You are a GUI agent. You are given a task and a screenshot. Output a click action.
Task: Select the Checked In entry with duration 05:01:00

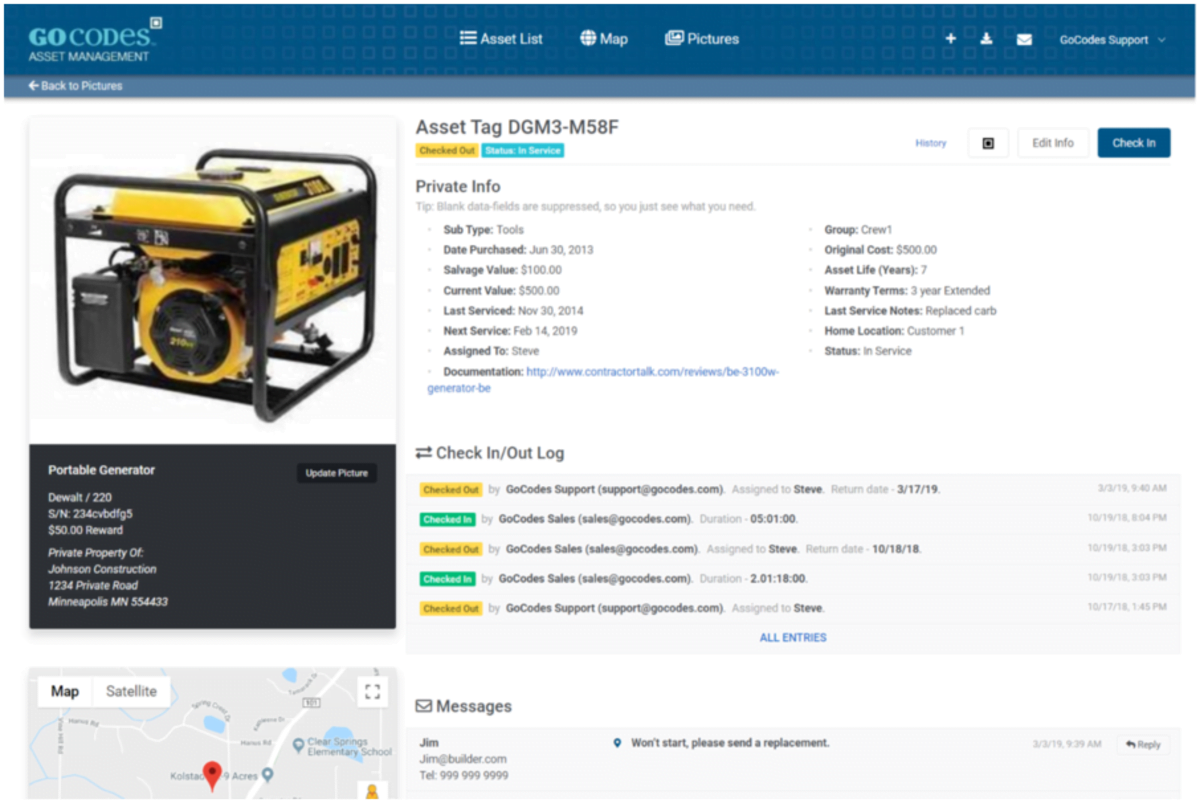pos(794,519)
